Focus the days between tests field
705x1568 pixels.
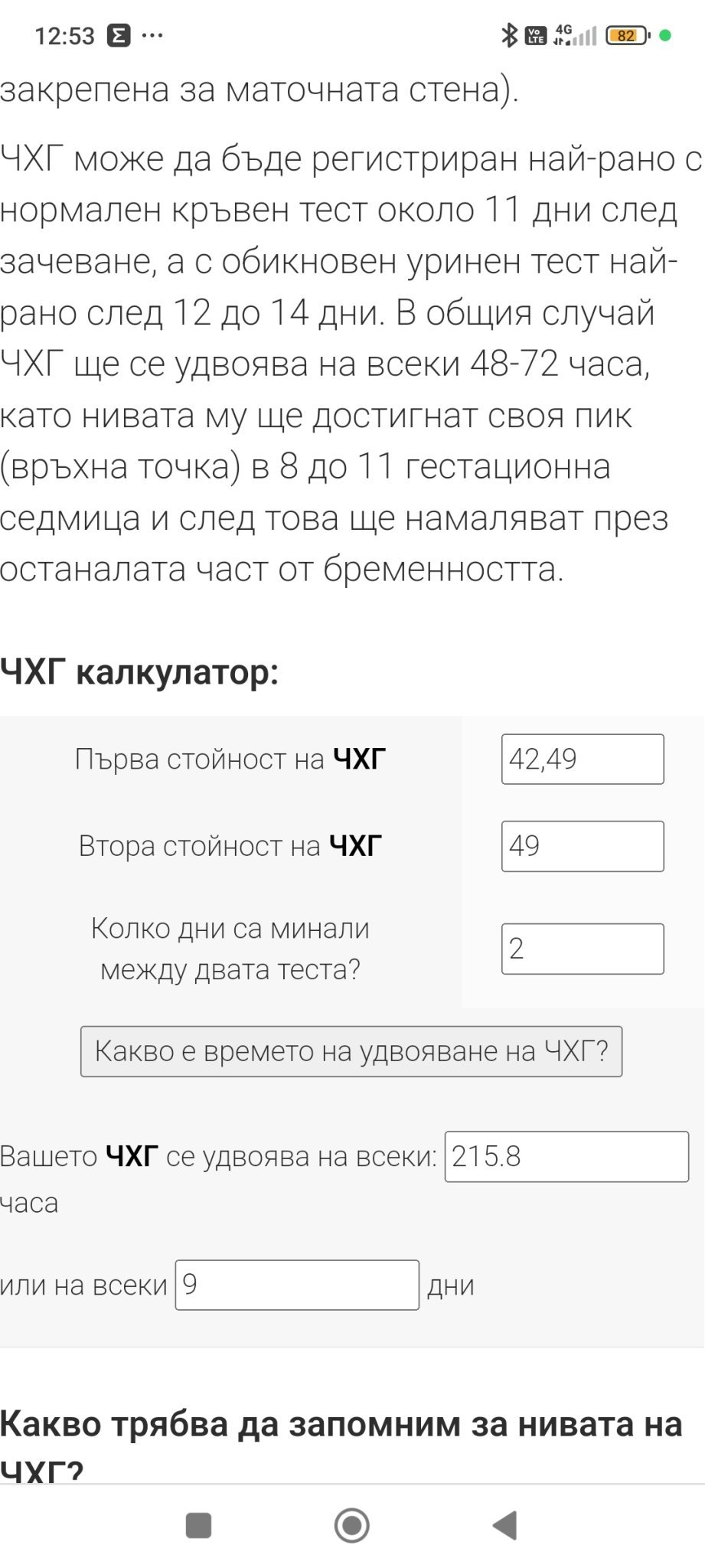point(583,949)
